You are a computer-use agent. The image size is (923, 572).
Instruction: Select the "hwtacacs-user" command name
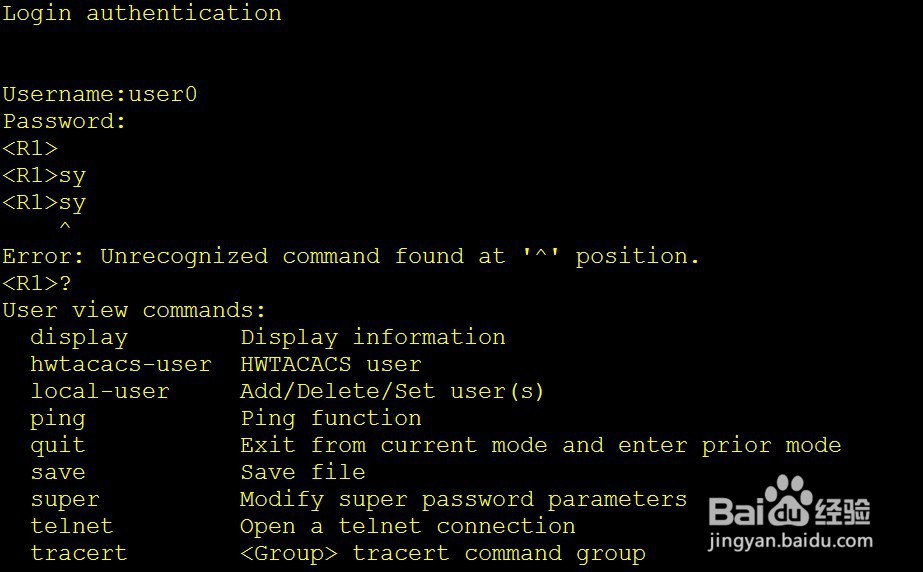point(121,364)
